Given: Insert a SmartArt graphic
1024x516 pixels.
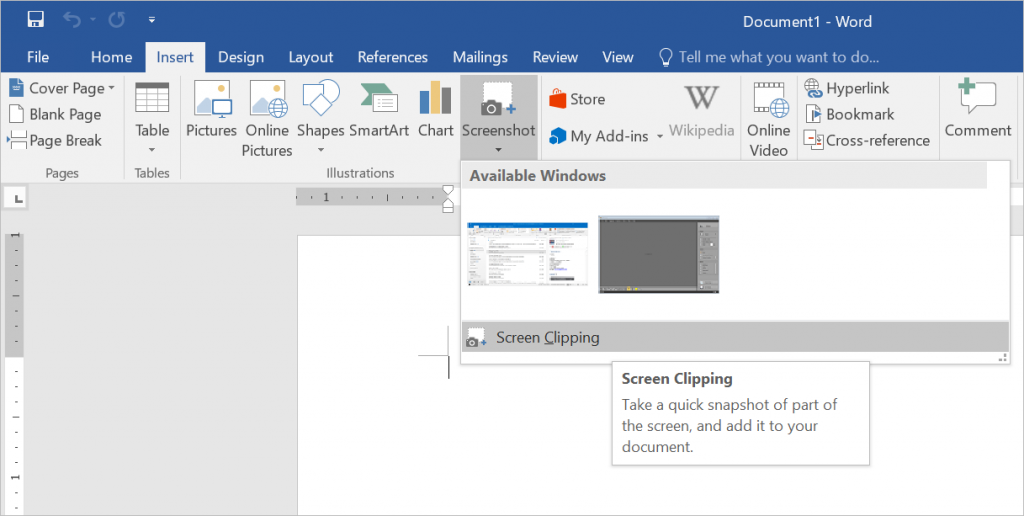Looking at the screenshot, I should pos(379,111).
